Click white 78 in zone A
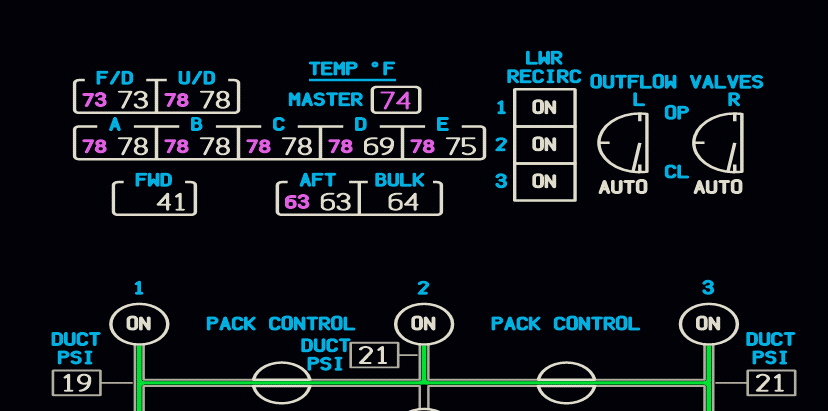Screen dimensions: 828x411 pyautogui.click(x=133, y=146)
